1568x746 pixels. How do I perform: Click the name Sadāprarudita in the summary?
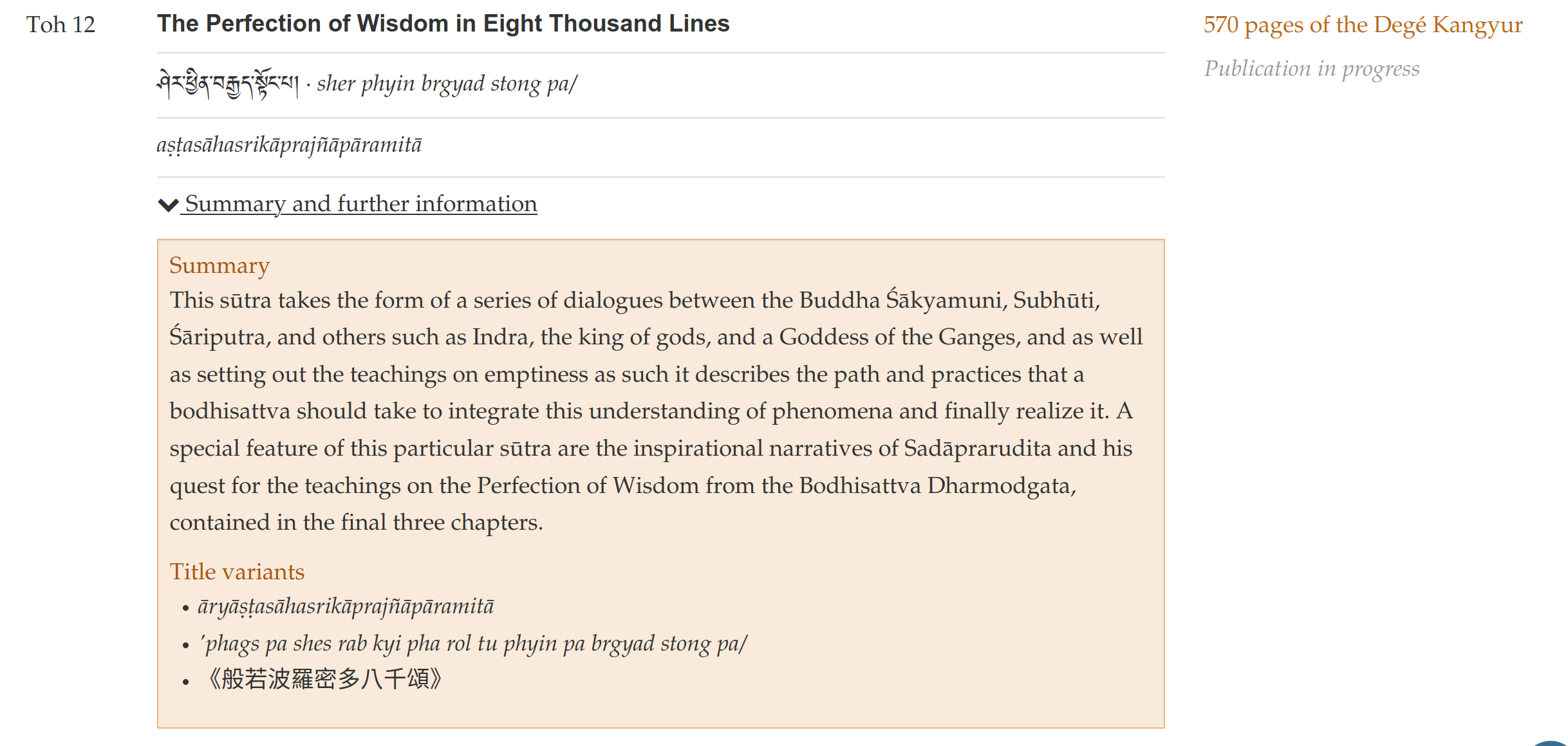[977, 448]
